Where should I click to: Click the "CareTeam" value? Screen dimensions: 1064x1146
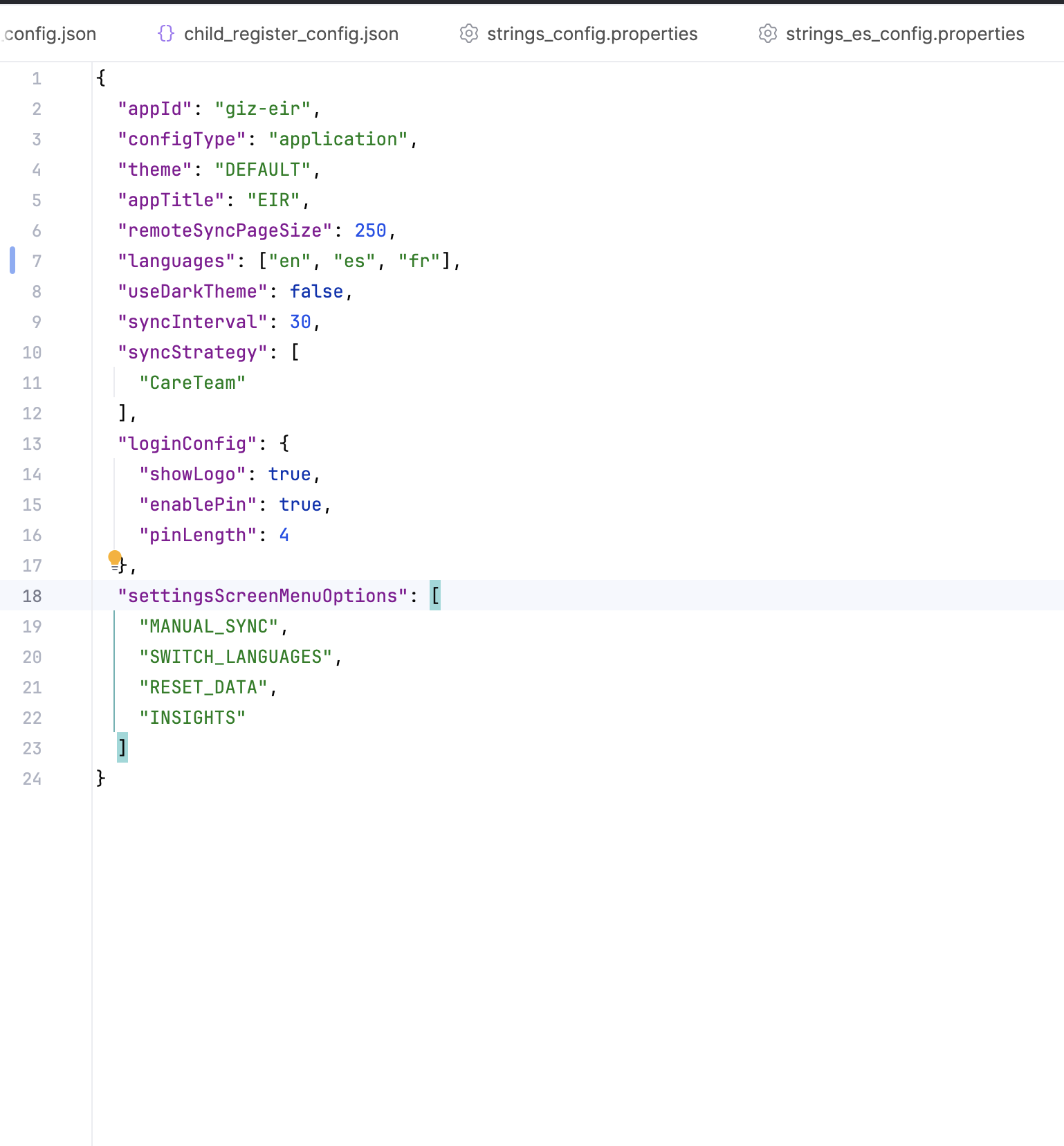click(x=192, y=383)
